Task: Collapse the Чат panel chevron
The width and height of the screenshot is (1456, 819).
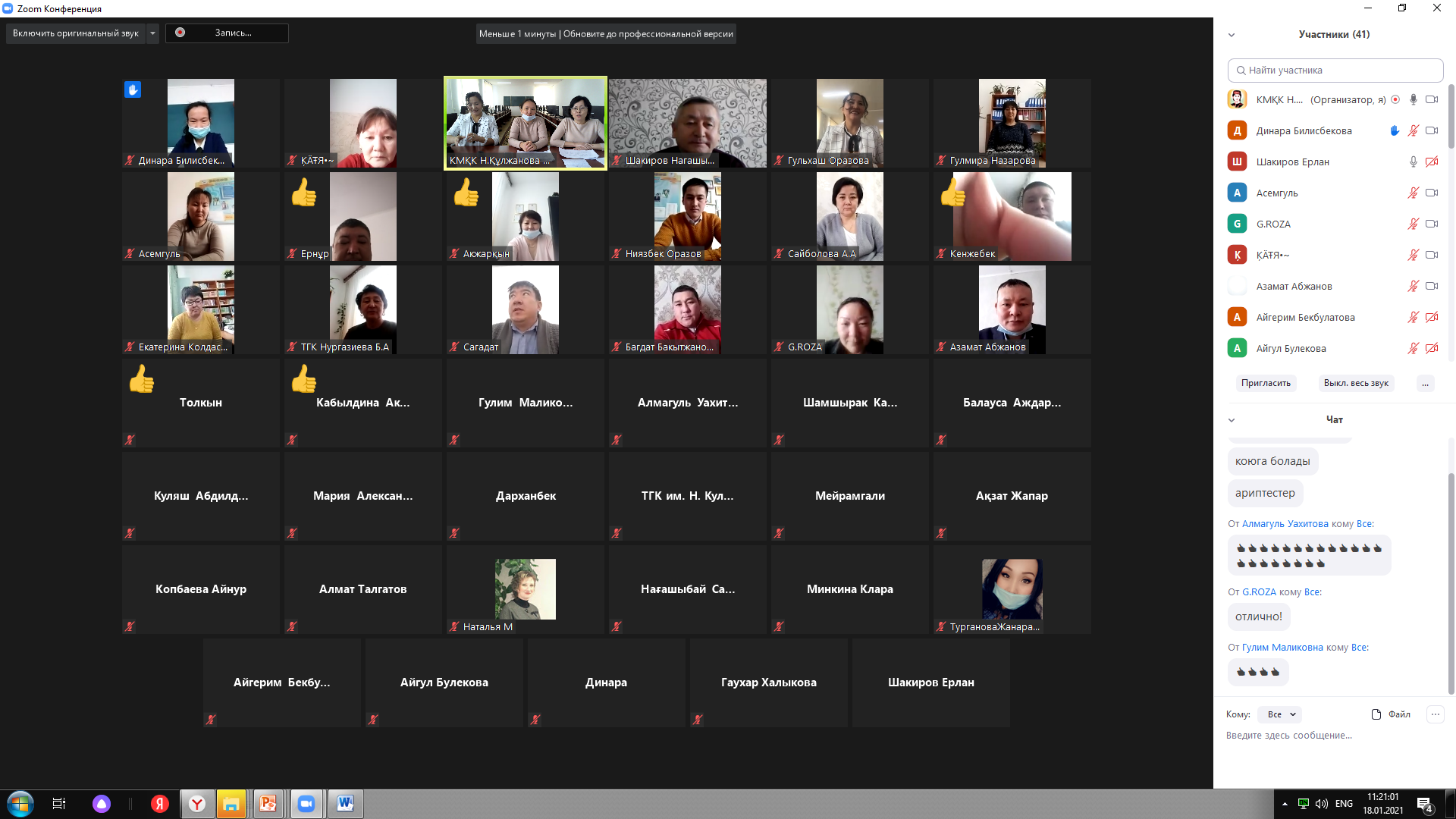Action: coord(1232,420)
